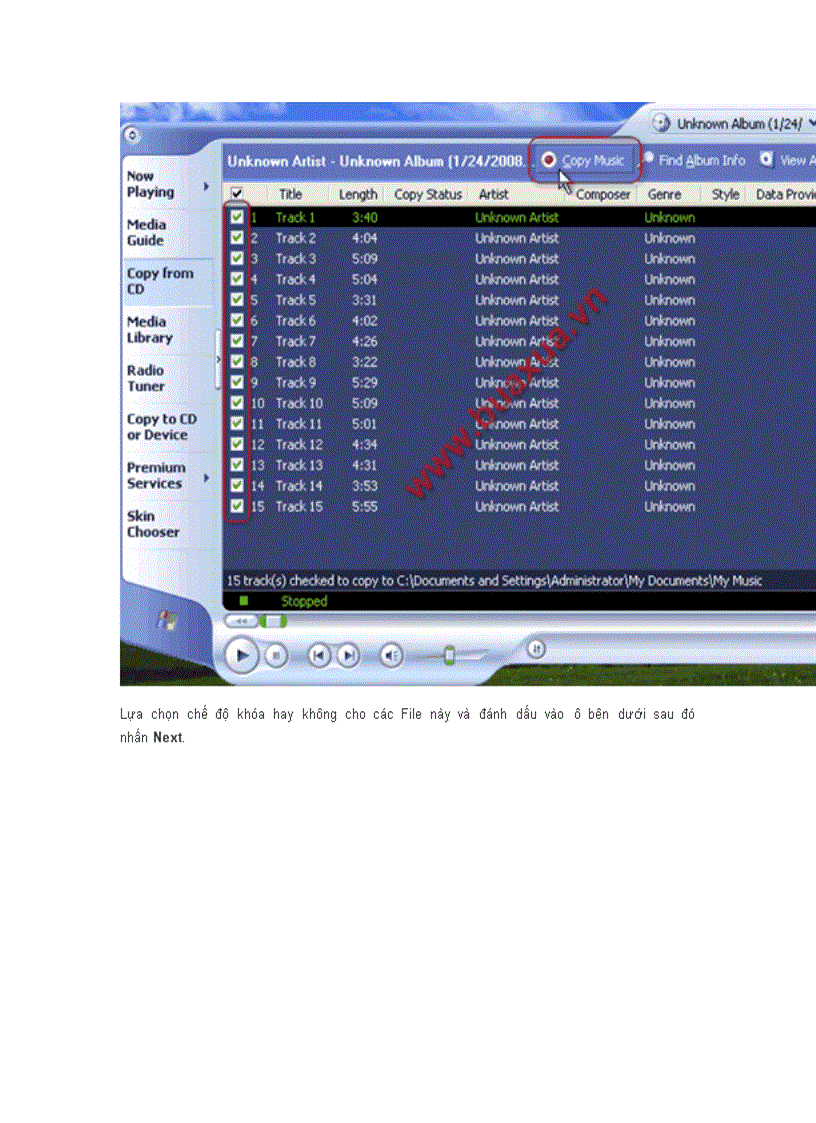816x1123 pixels.
Task: Expand the Now Playing side arrow
Action: [x=207, y=185]
